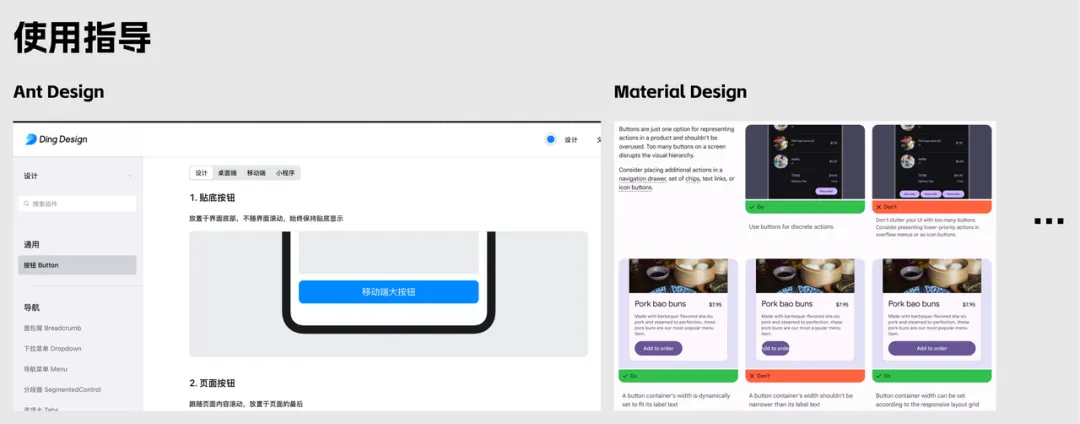The height and width of the screenshot is (424, 1080).
Task: Select 按钮 Button in the sidebar
Action: [x=77, y=265]
